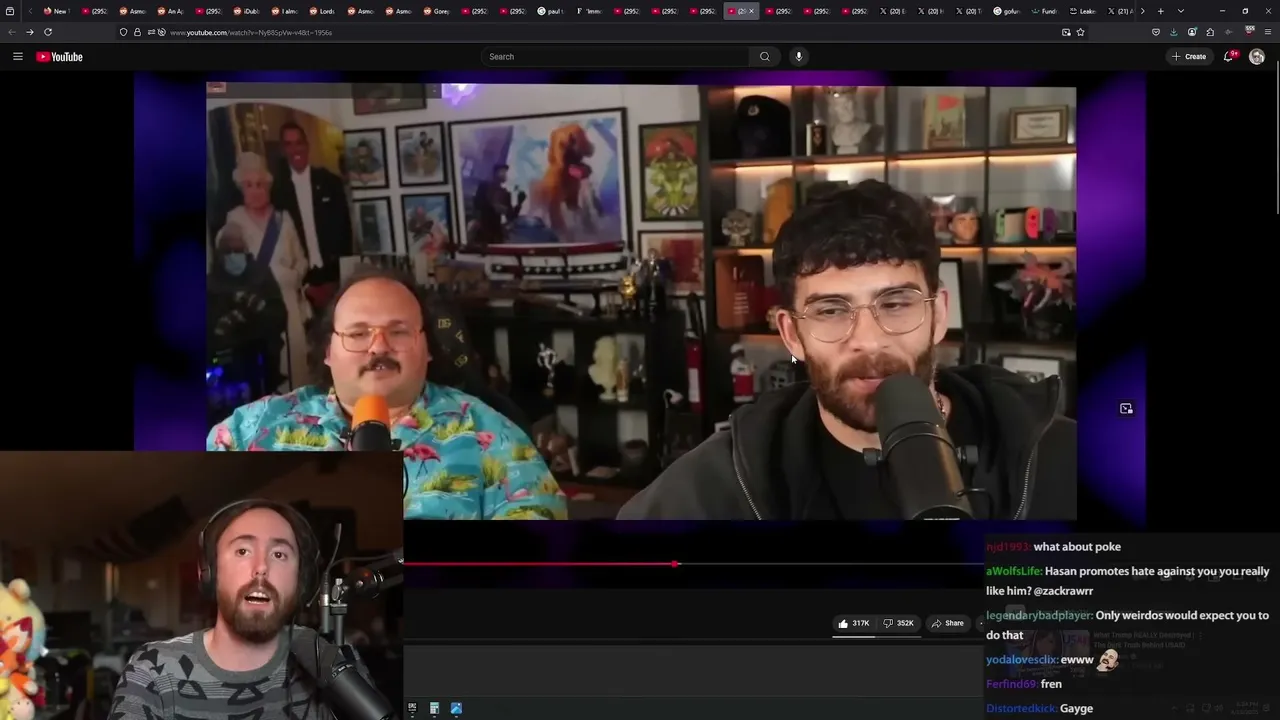Open the YouTube account avatar menu
The width and height of the screenshot is (1280, 720).
point(1257,57)
